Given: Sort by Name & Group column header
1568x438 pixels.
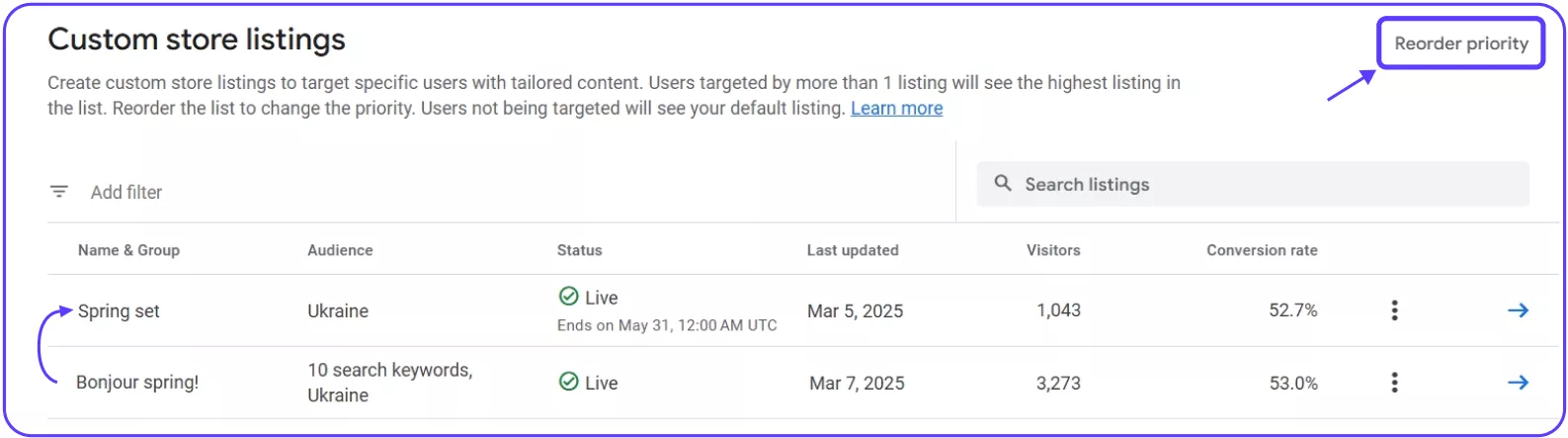Looking at the screenshot, I should coord(128,250).
